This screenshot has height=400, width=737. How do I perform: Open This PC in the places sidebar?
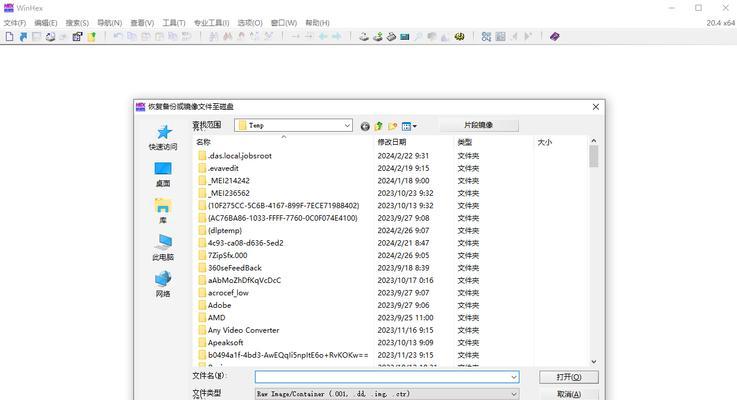(163, 248)
